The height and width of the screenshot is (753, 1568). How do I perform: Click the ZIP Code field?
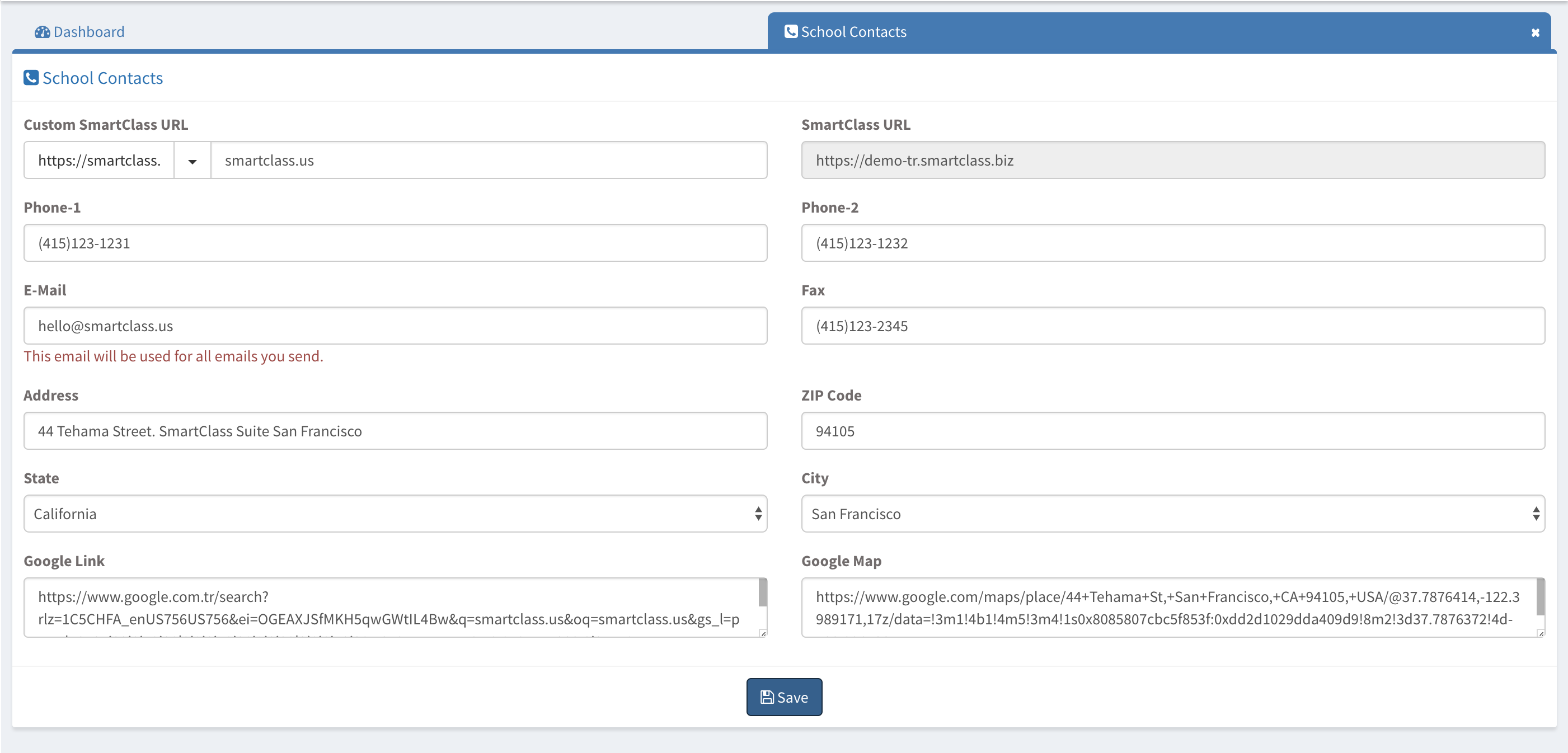pyautogui.click(x=1172, y=431)
